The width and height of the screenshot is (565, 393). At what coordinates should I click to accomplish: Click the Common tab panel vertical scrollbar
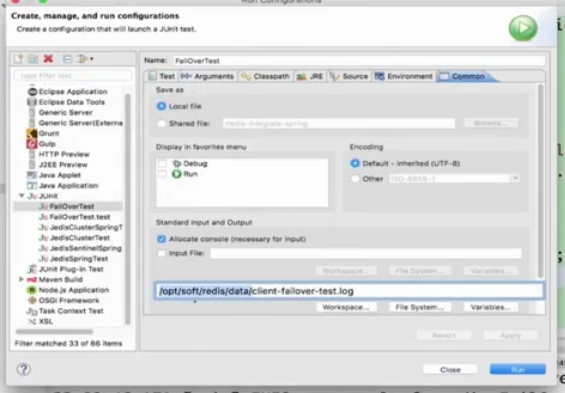pyautogui.click(x=540, y=180)
